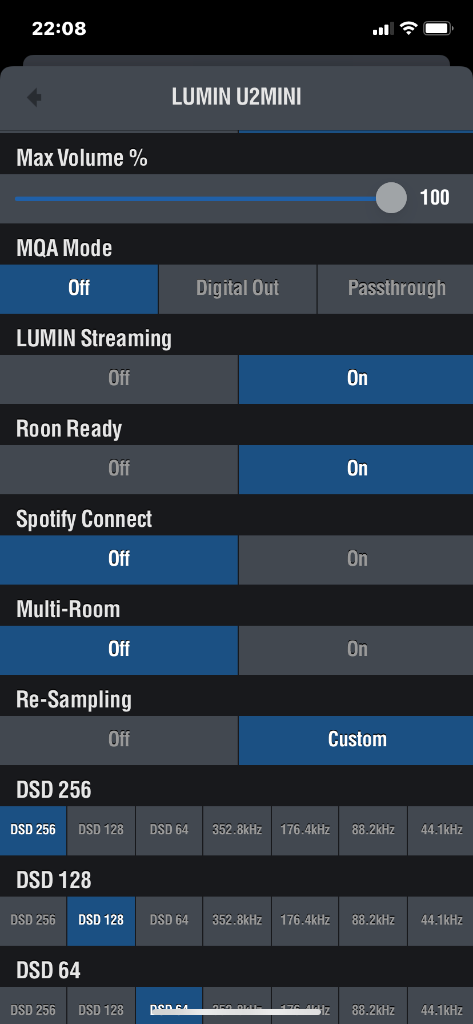Turn off LUMIN Streaming

tap(119, 379)
